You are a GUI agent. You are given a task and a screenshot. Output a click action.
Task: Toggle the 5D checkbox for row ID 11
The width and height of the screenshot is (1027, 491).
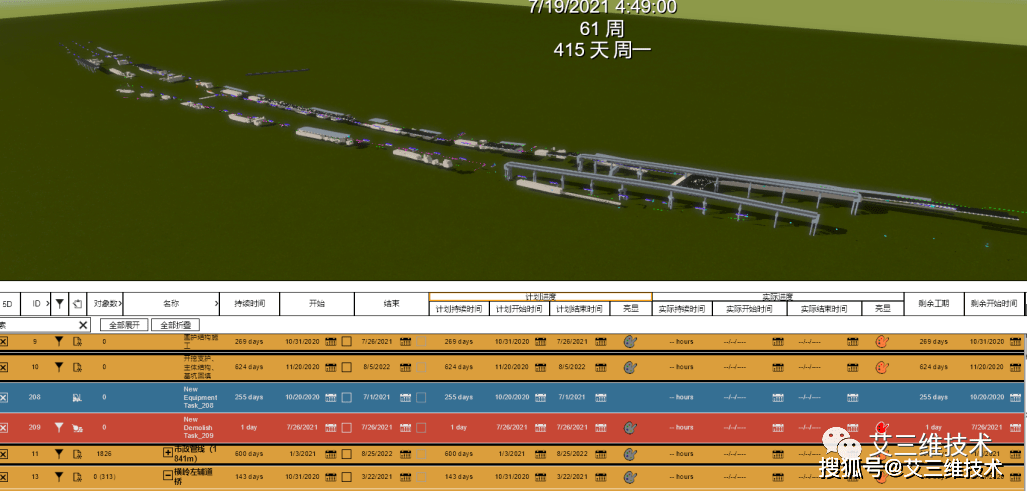(3, 453)
